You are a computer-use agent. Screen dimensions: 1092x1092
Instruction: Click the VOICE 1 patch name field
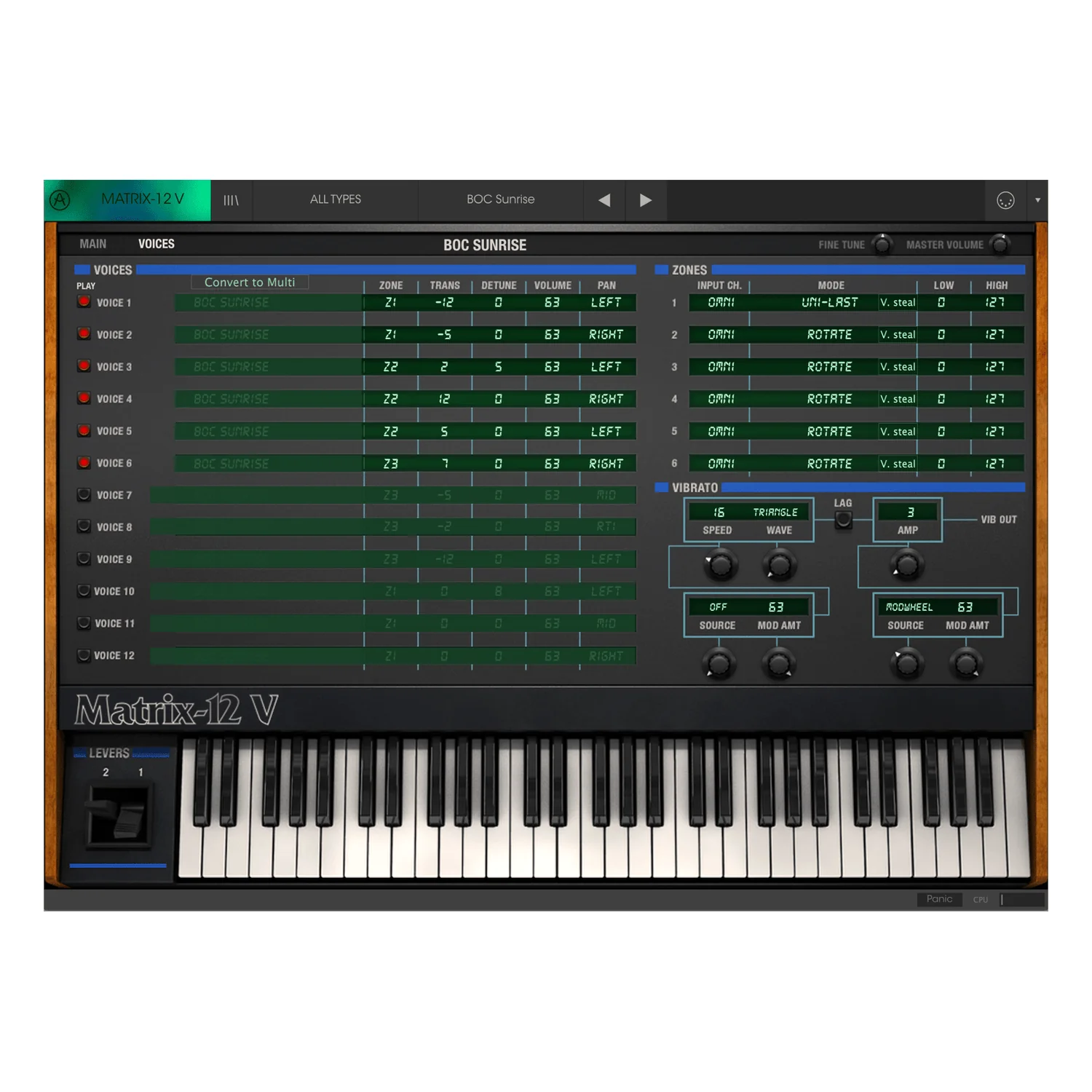click(x=269, y=302)
